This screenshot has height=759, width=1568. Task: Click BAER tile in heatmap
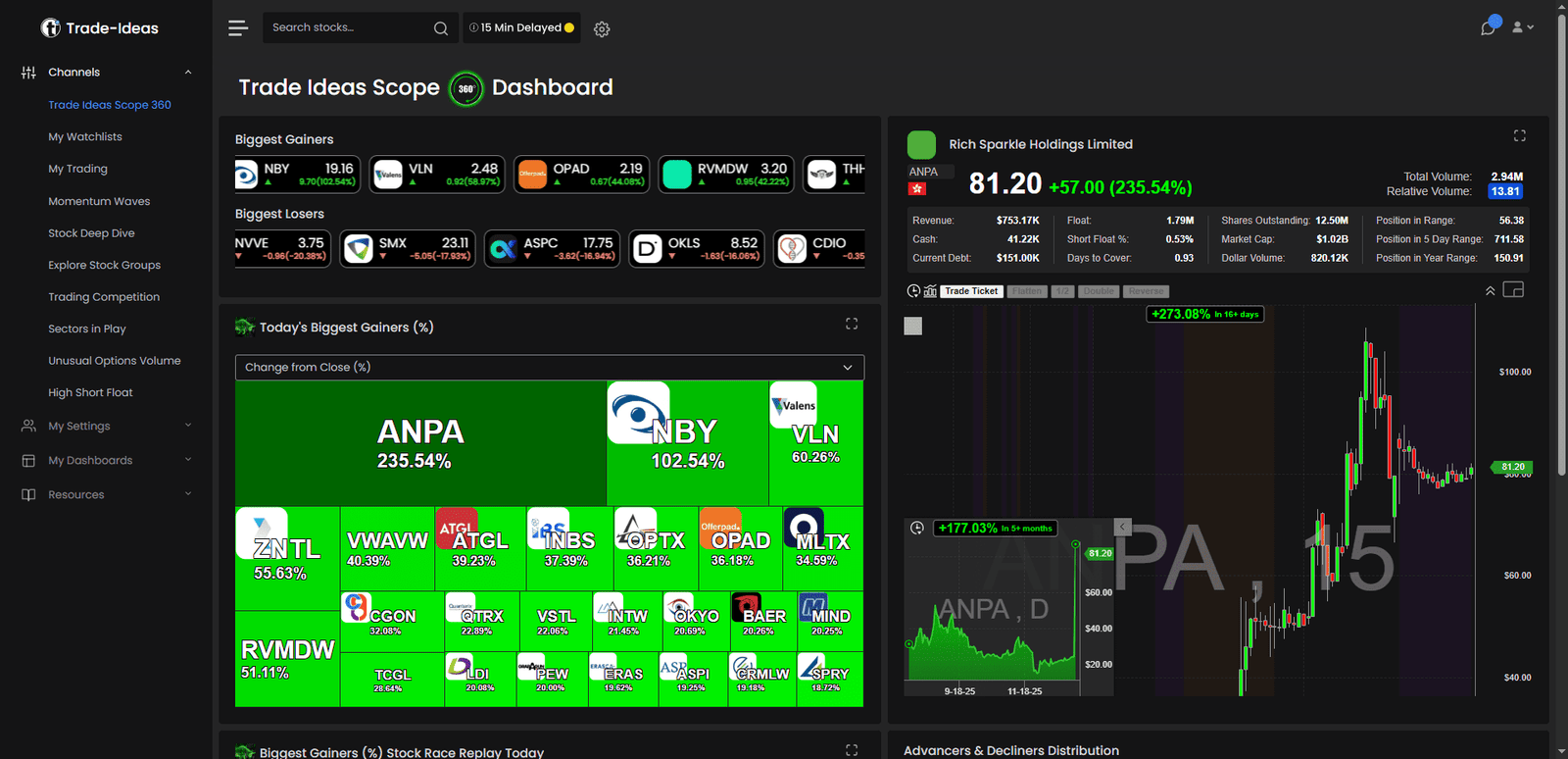(763, 621)
